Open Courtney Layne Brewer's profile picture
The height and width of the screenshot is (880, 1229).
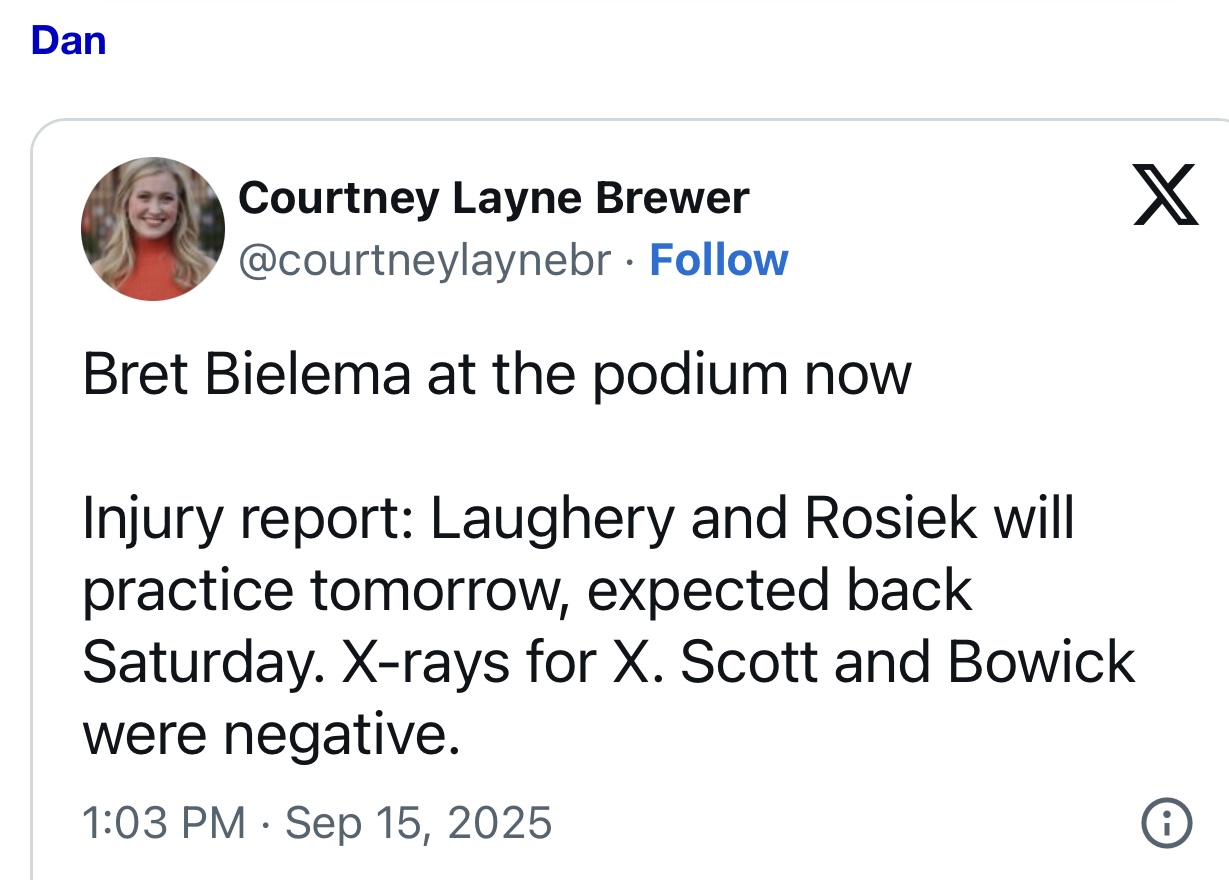152,229
